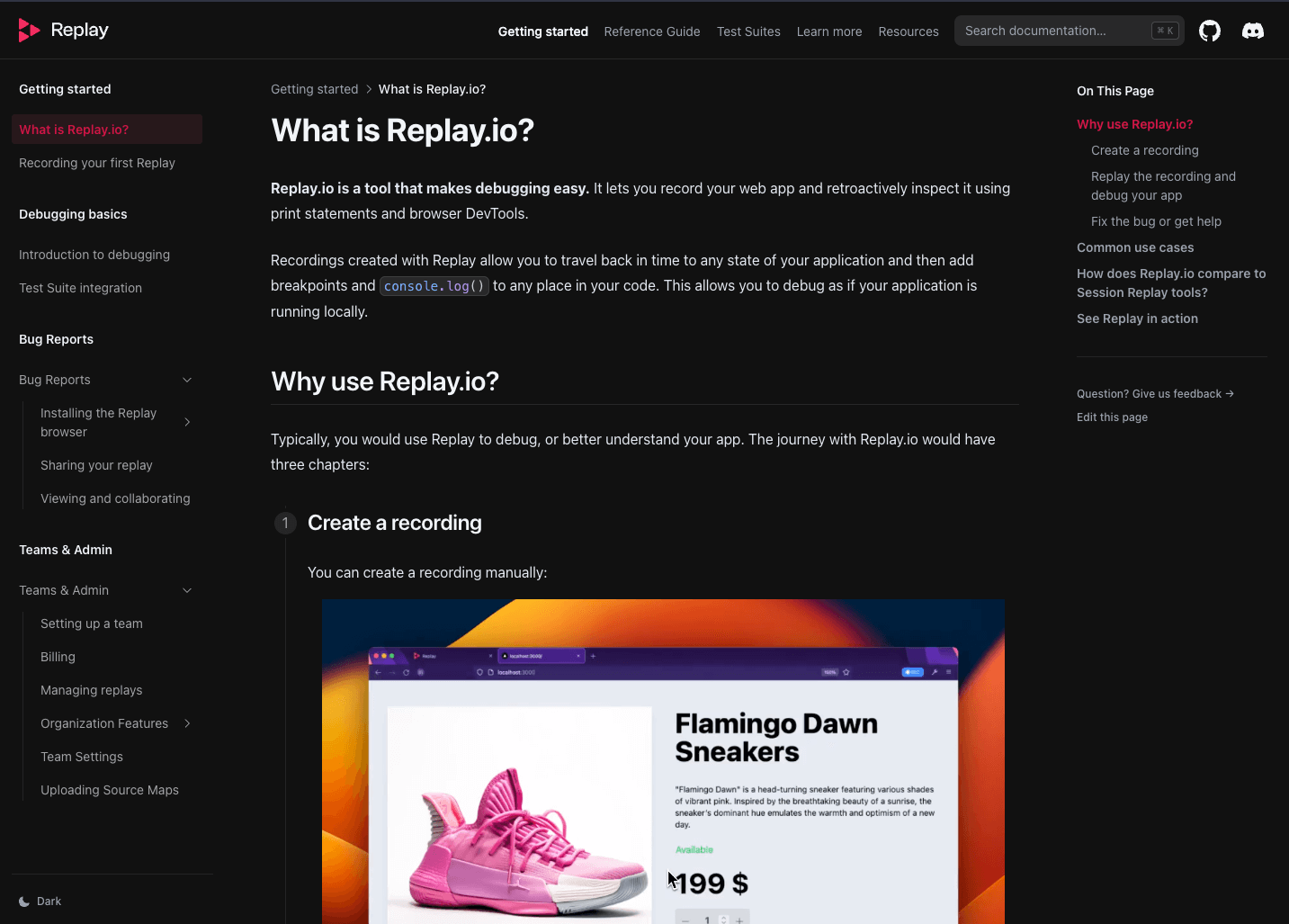The width and height of the screenshot is (1289, 924).
Task: Click Getting started breadcrumb link
Action: [314, 89]
